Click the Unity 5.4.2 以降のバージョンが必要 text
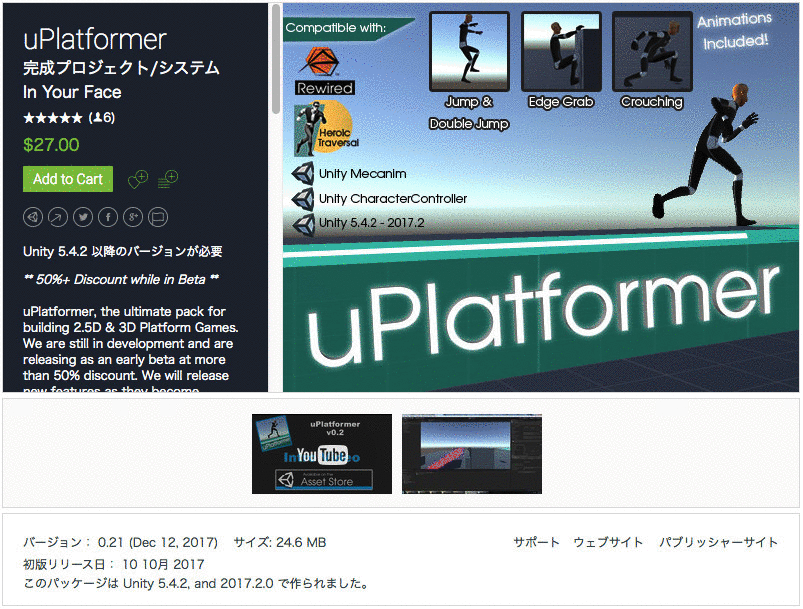This screenshot has height=609, width=803. [123, 251]
